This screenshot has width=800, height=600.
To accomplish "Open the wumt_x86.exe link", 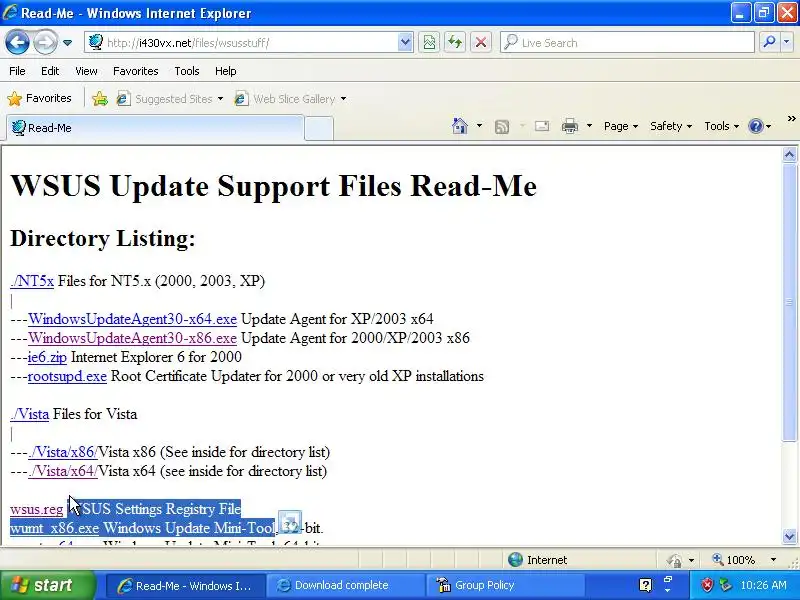I will [55, 529].
